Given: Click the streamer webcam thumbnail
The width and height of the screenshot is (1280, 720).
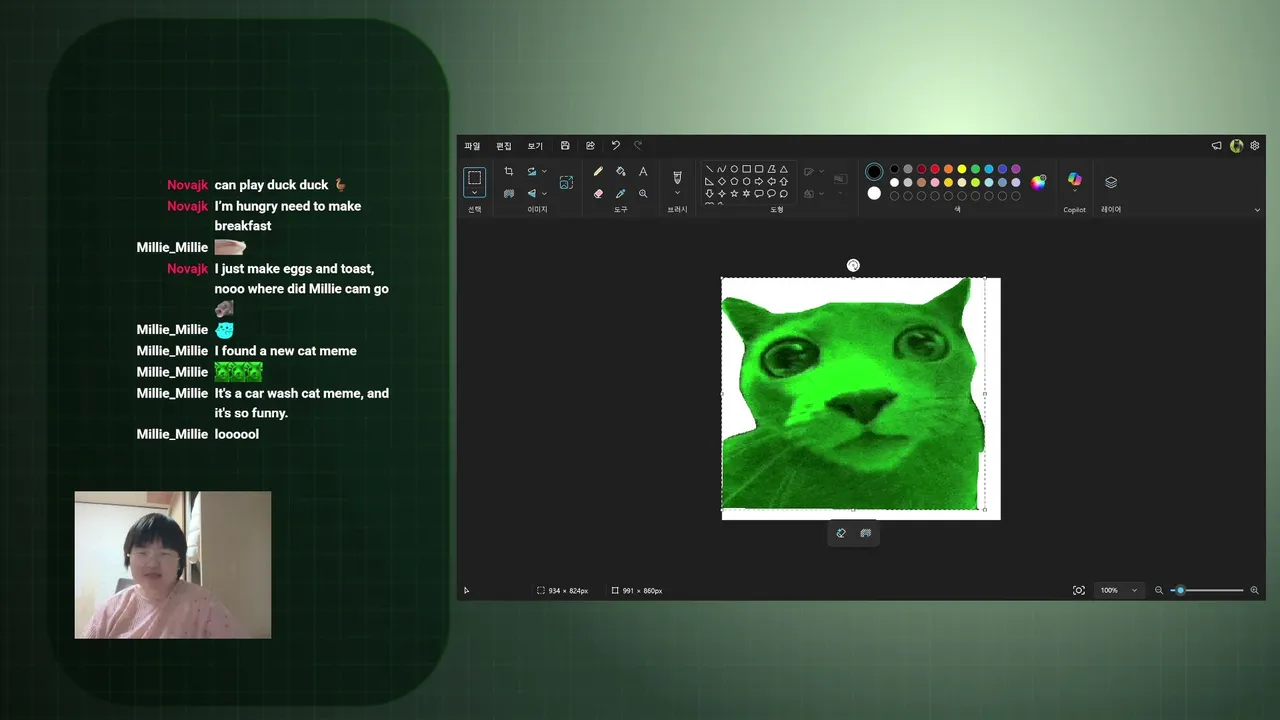Looking at the screenshot, I should click(173, 565).
